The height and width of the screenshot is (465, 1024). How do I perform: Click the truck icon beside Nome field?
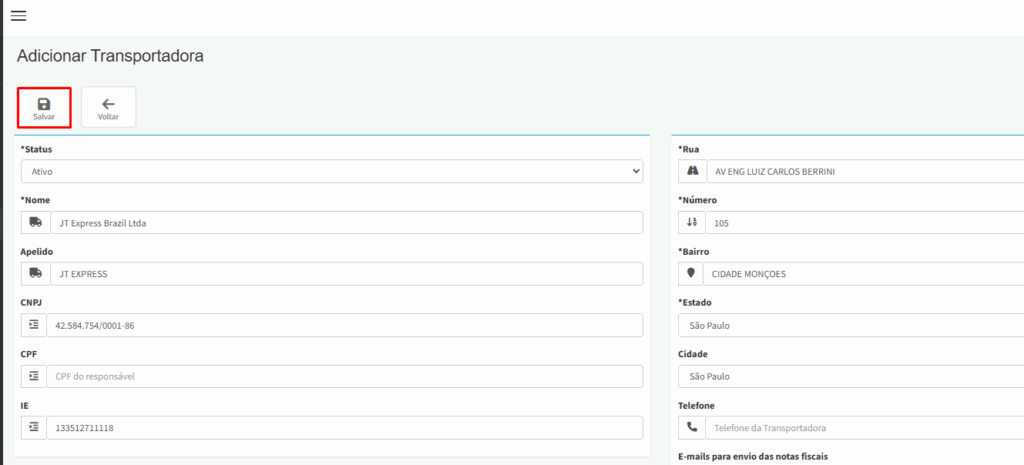coord(35,223)
